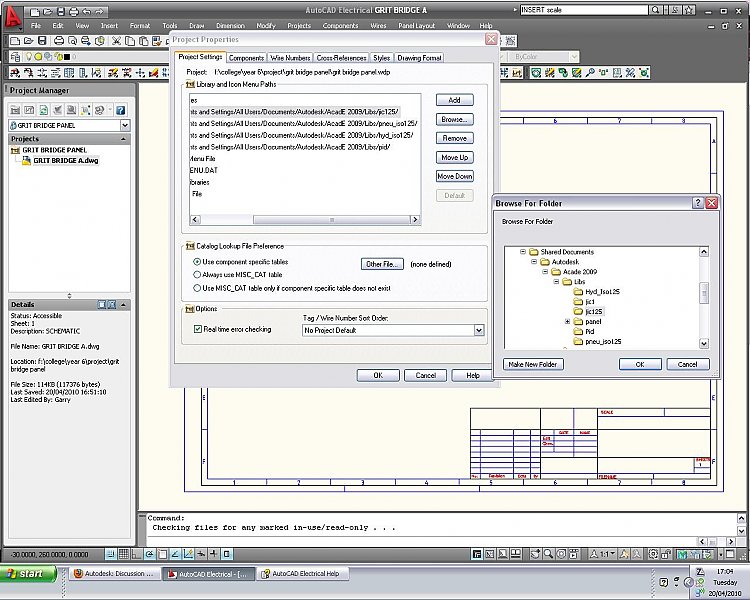Screen dimensions: 750x600
Task: Click the Open file icon in the standard toolbar
Action: coord(29,41)
